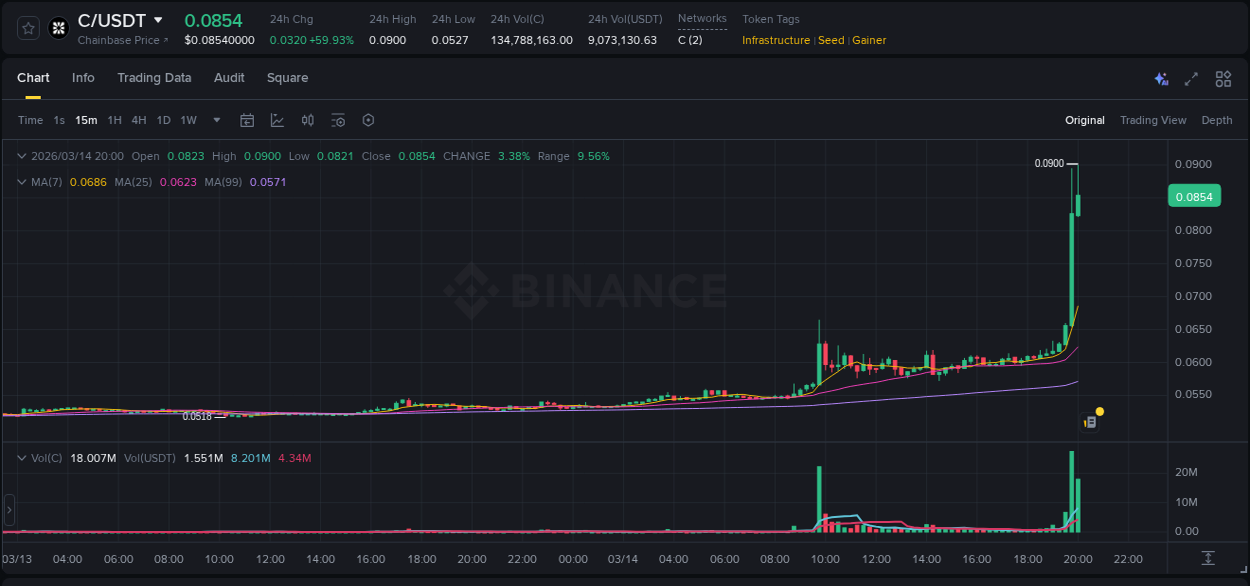Image resolution: width=1250 pixels, height=586 pixels.
Task: Click the OHLC candle display icon
Action: pyautogui.click(x=308, y=120)
